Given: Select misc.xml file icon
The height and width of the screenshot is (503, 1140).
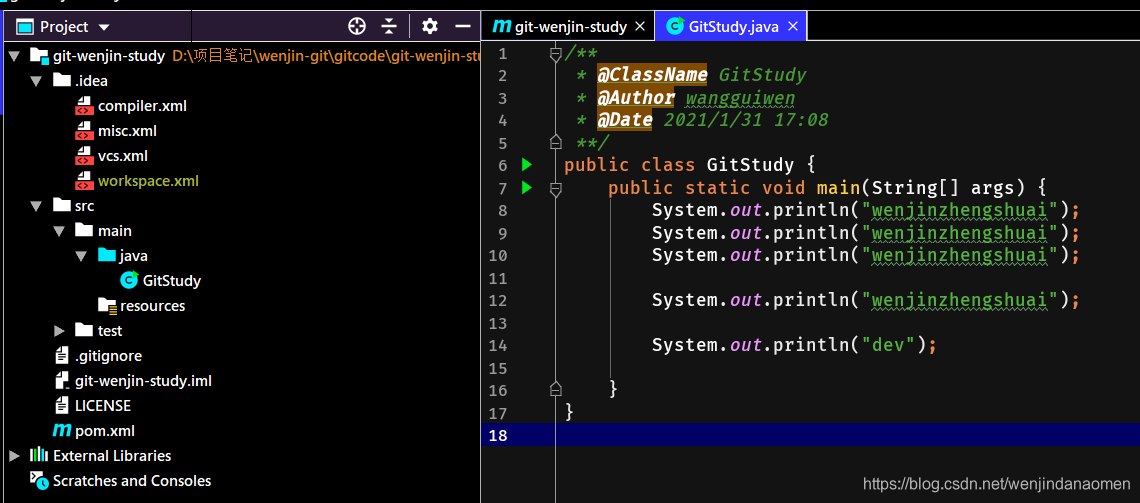Looking at the screenshot, I should click(84, 131).
